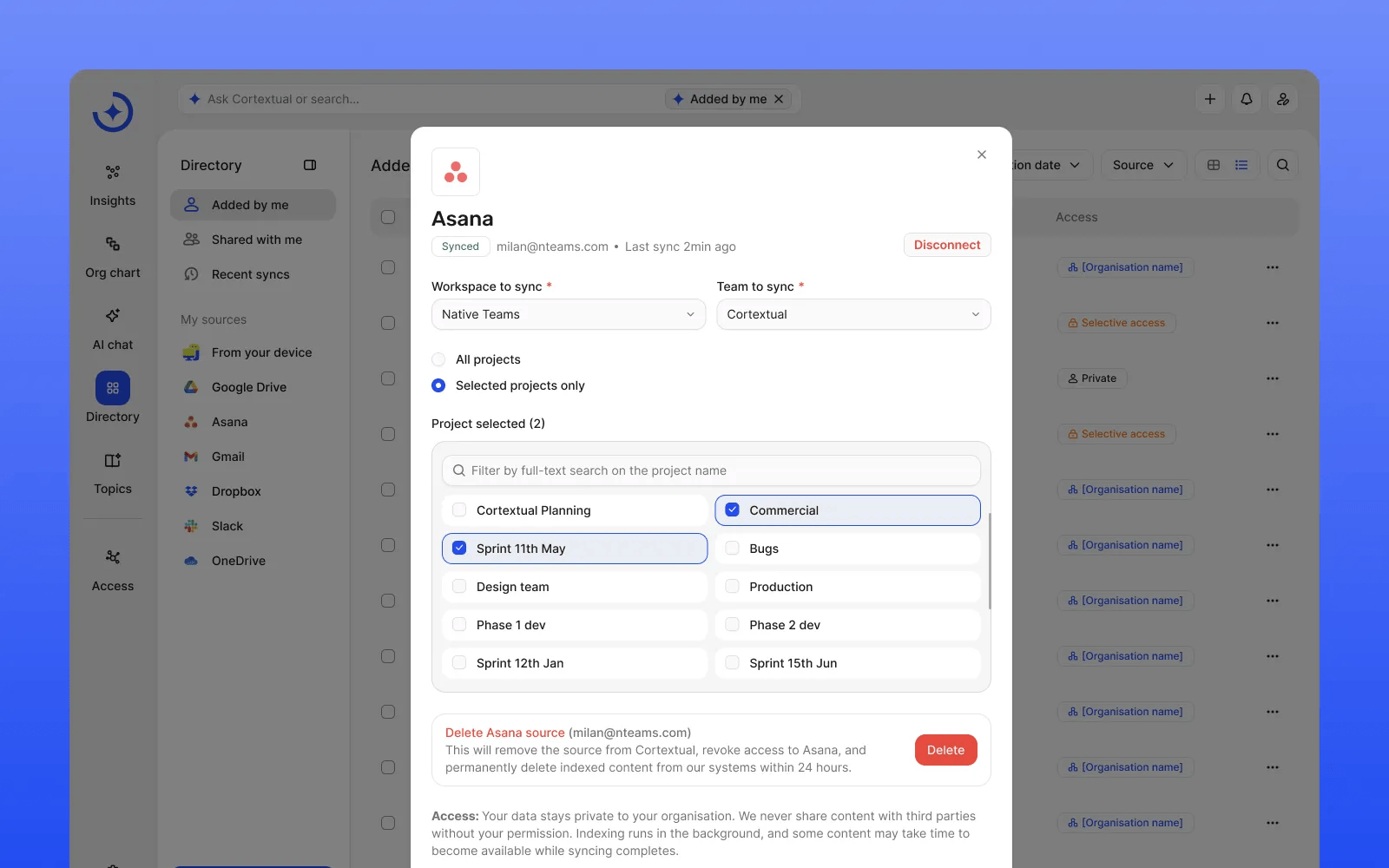Select the All projects radio button

click(438, 359)
